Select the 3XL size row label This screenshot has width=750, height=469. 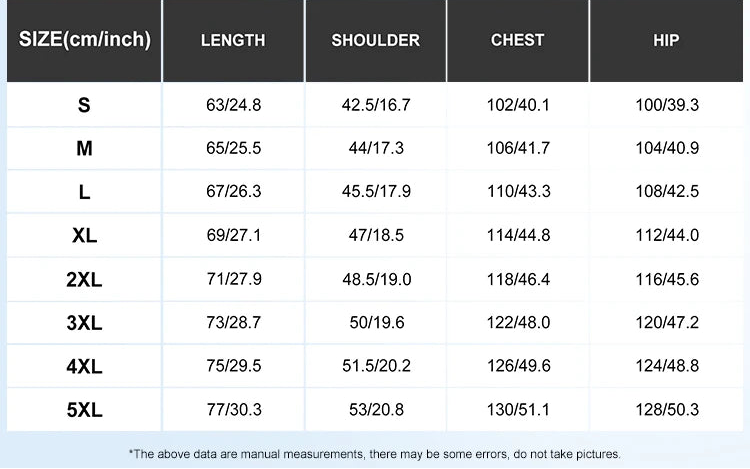[85, 323]
